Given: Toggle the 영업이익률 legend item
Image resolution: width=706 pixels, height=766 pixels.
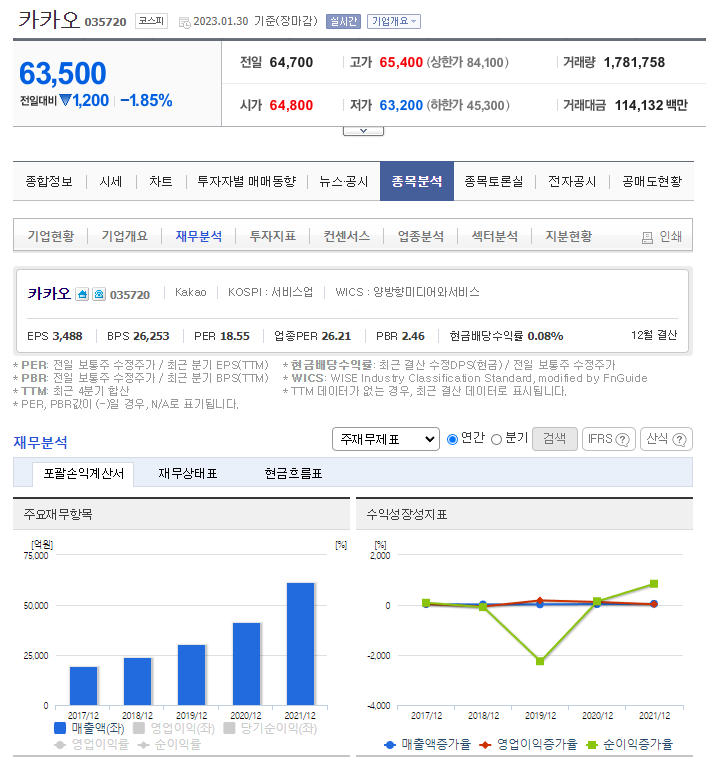Looking at the screenshot, I should pyautogui.click(x=91, y=745).
